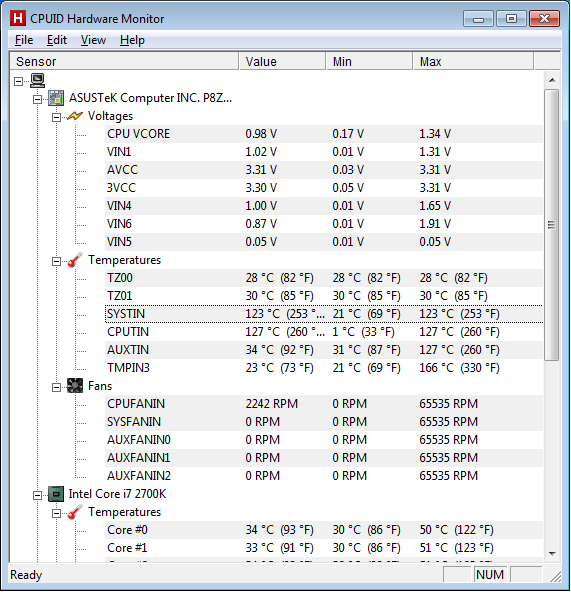The image size is (571, 592).
Task: Click the Ready status bar text
Action: [26, 575]
